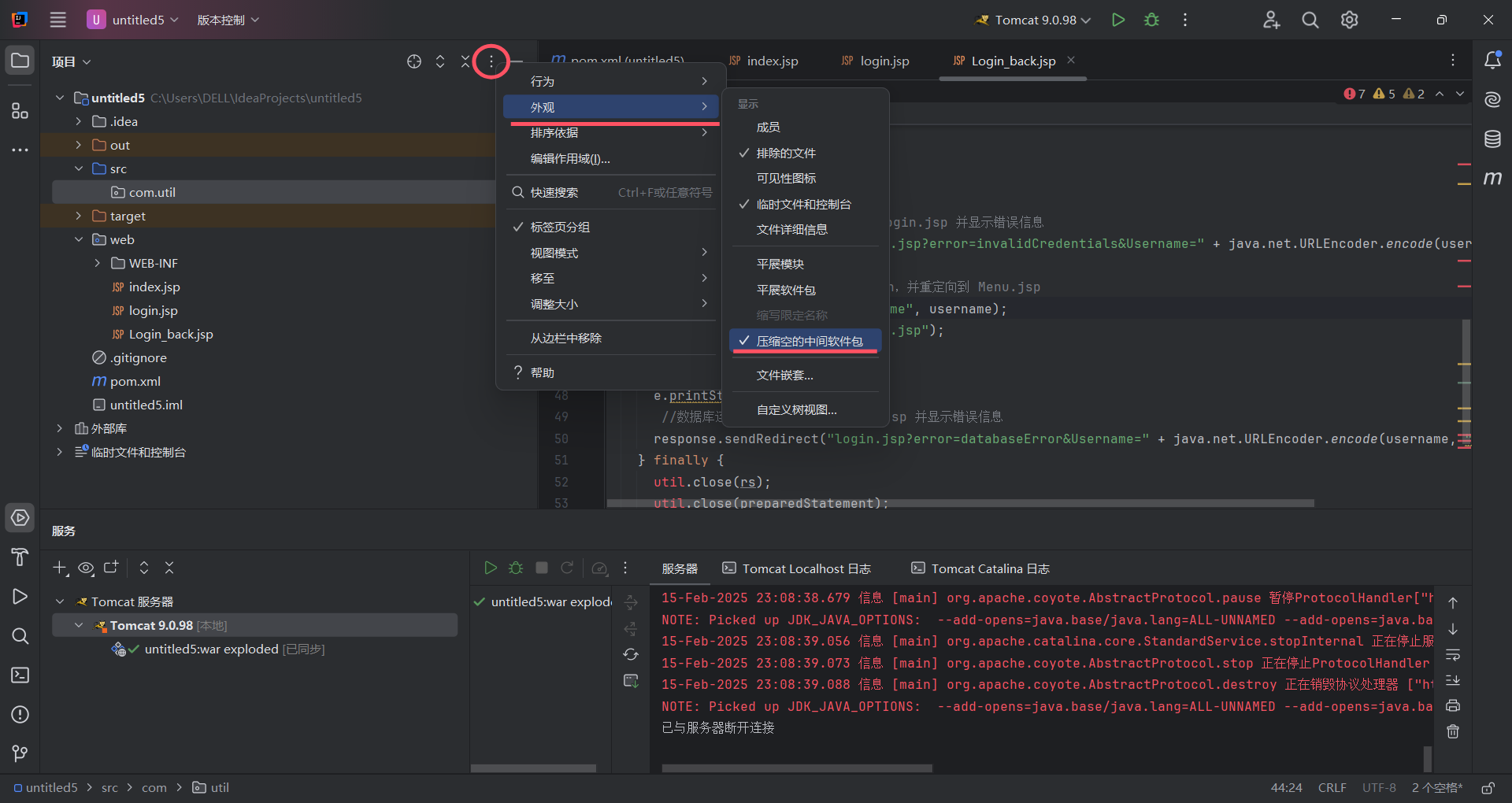Stop the running service square button
Viewport: 1512px width, 803px height.
point(542,568)
